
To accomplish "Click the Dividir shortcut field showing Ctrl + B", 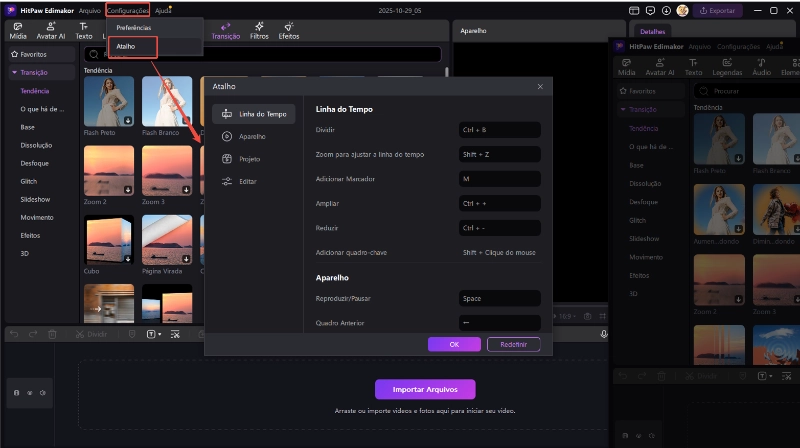I will click(x=499, y=130).
